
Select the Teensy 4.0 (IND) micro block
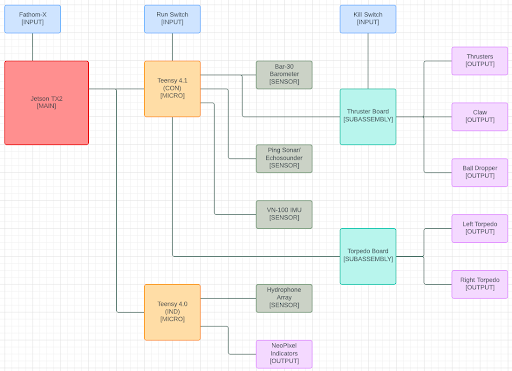tap(172, 312)
